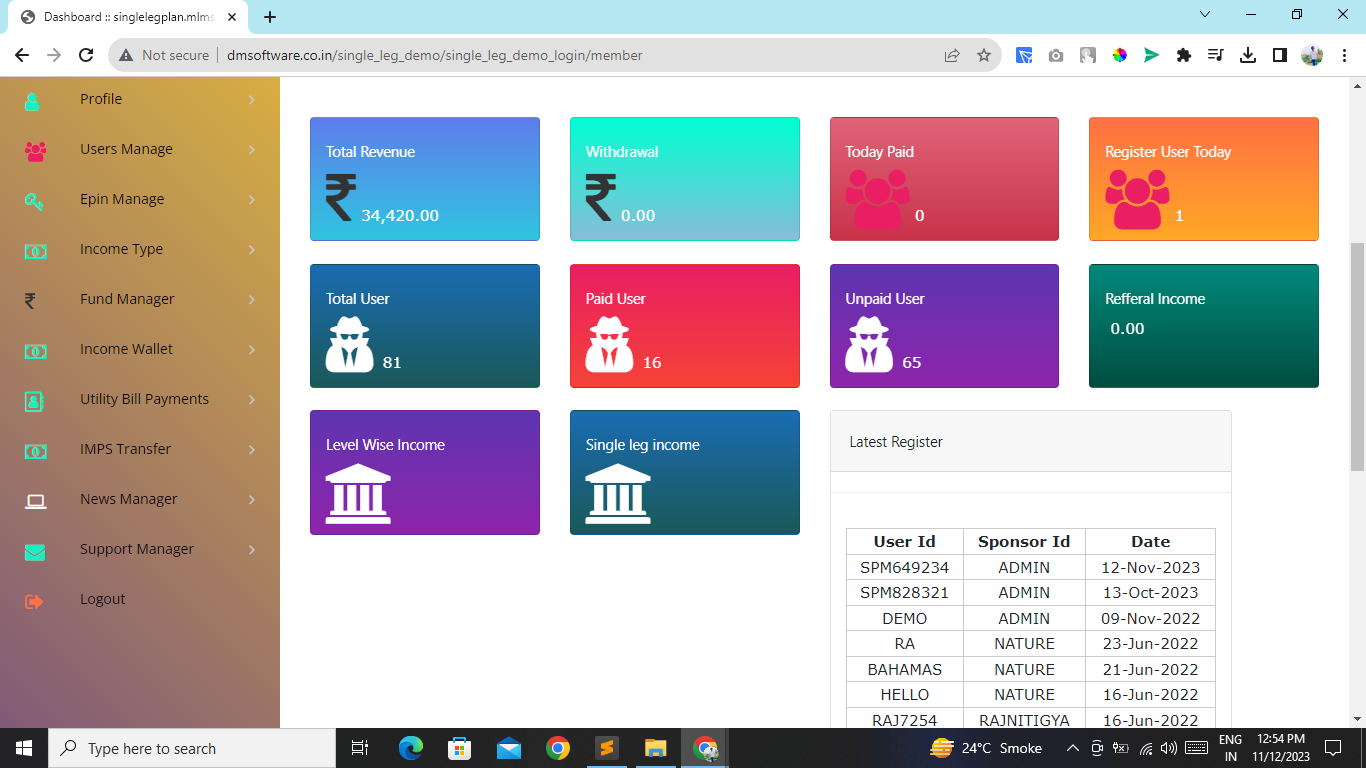Image resolution: width=1366 pixels, height=768 pixels.
Task: Click the bank icon in Single leg income card
Action: (617, 493)
